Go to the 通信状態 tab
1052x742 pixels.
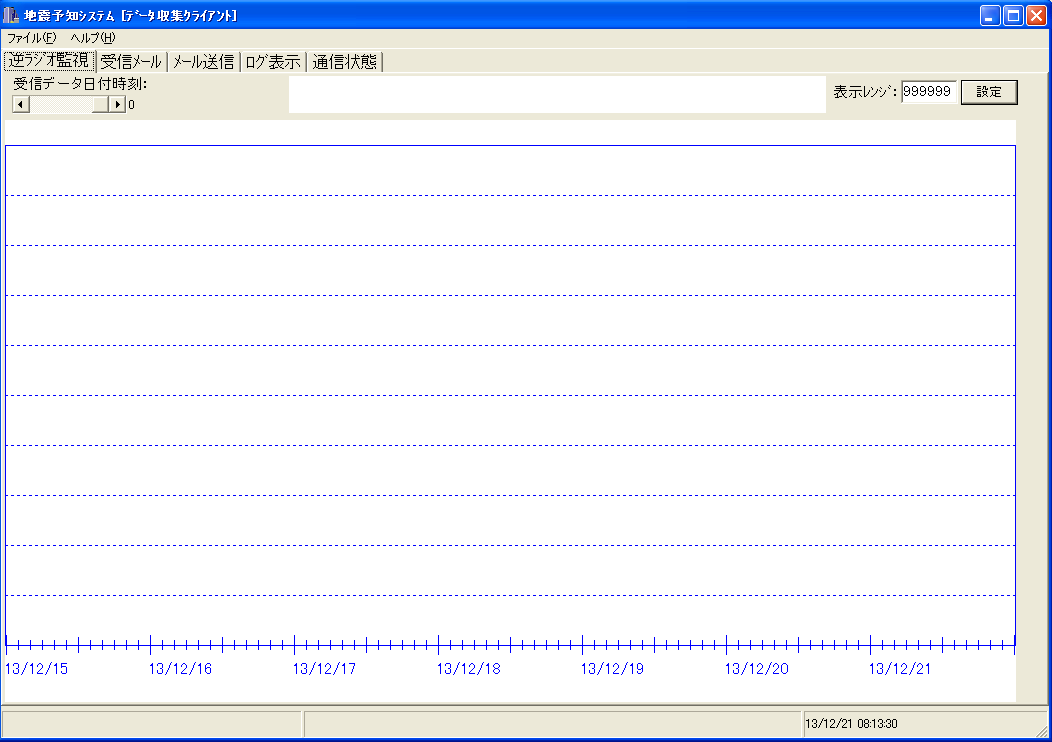coord(345,62)
